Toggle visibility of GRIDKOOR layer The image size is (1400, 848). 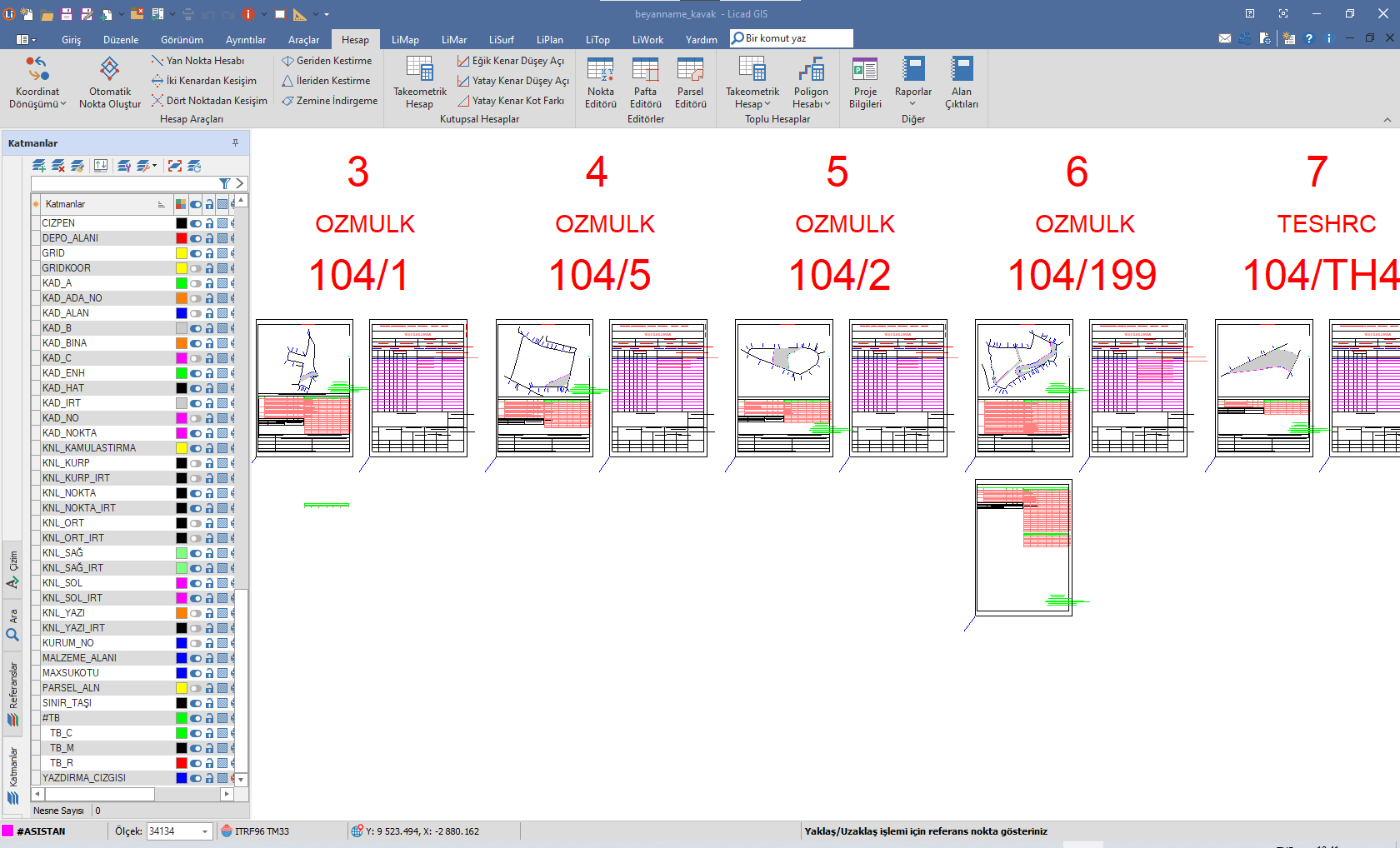(196, 268)
